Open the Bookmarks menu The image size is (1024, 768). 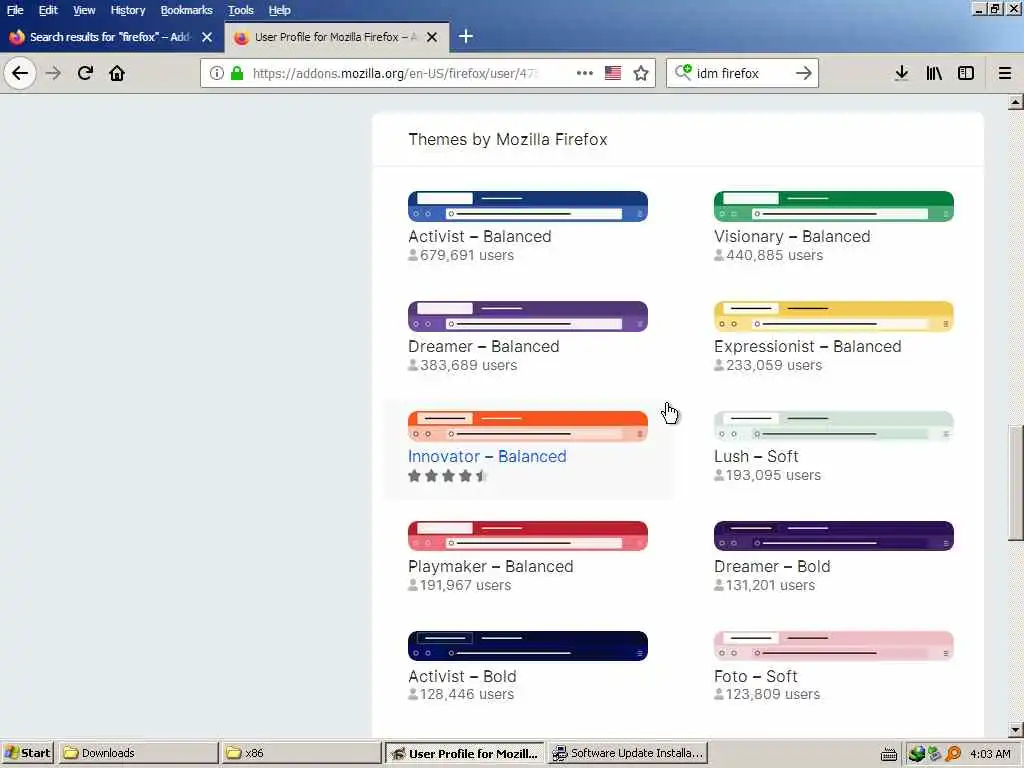tap(186, 10)
